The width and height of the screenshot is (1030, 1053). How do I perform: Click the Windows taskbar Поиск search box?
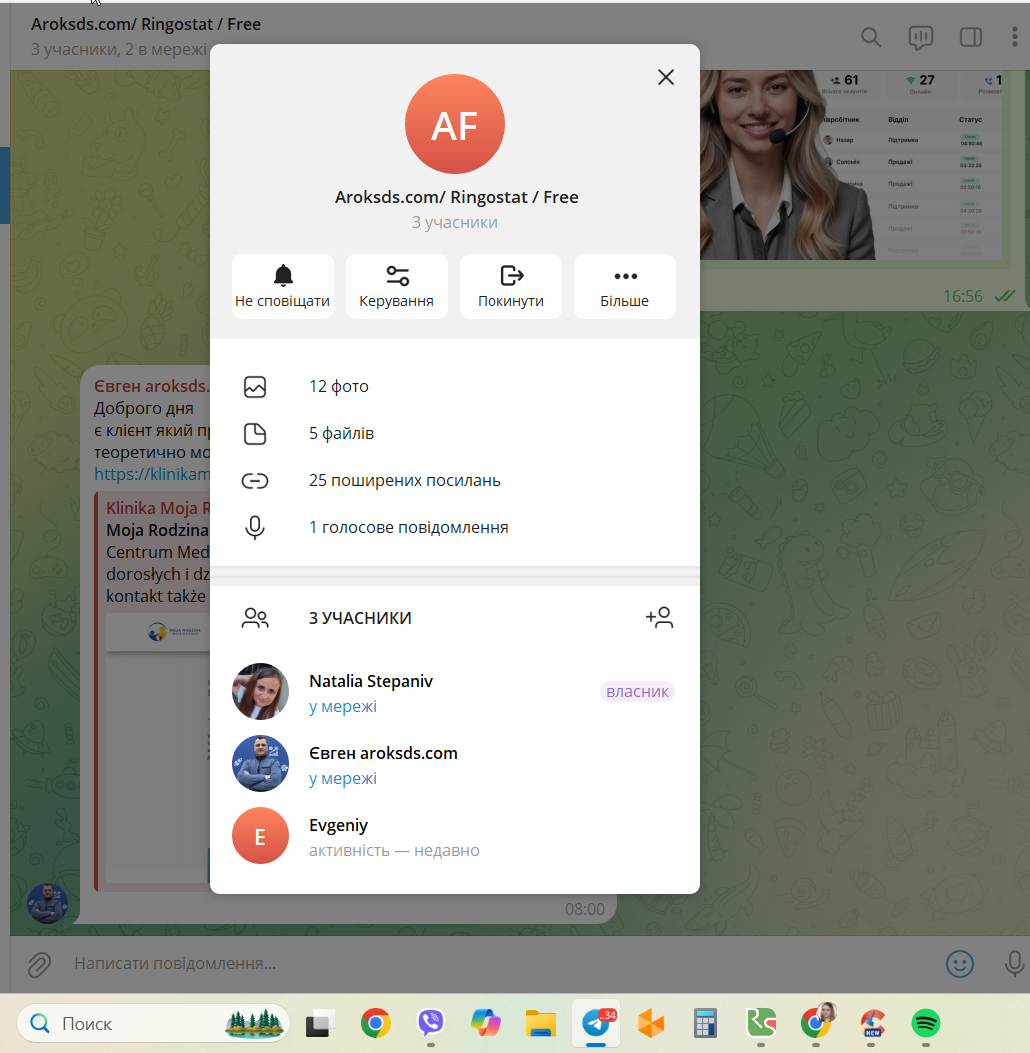(x=153, y=1023)
